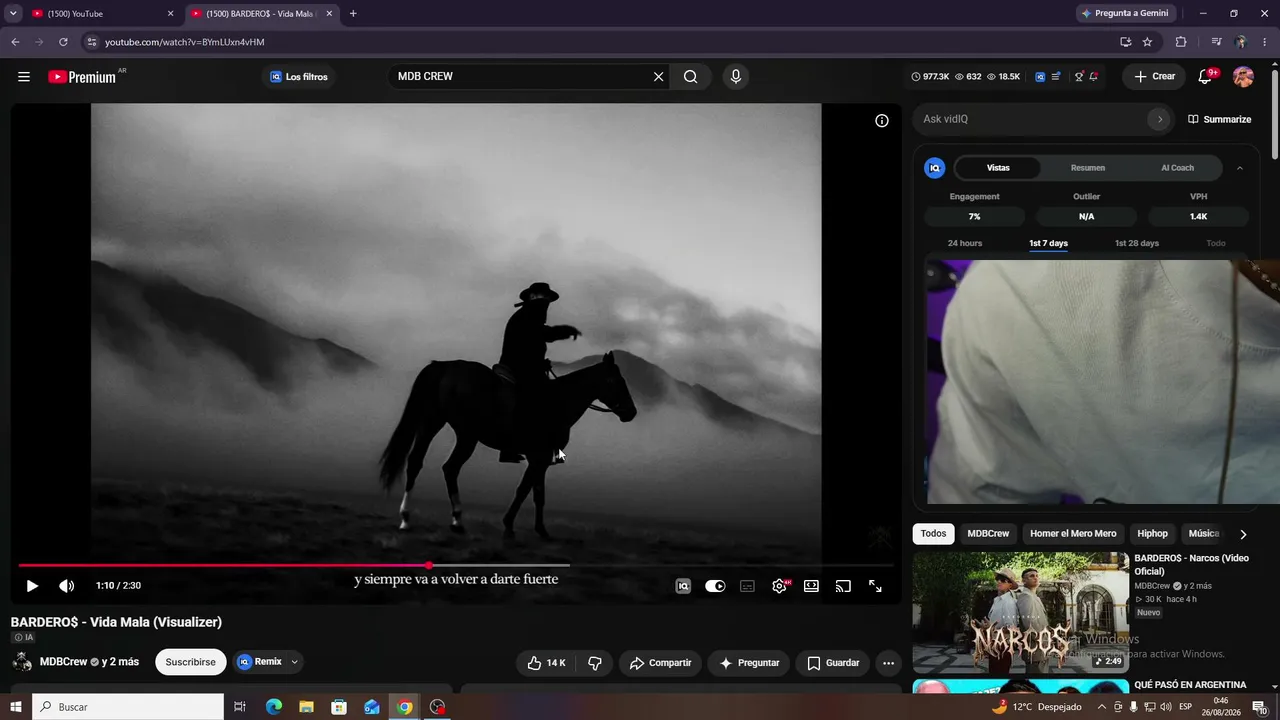
Task: Open vidIQ icon in player controls
Action: [683, 586]
